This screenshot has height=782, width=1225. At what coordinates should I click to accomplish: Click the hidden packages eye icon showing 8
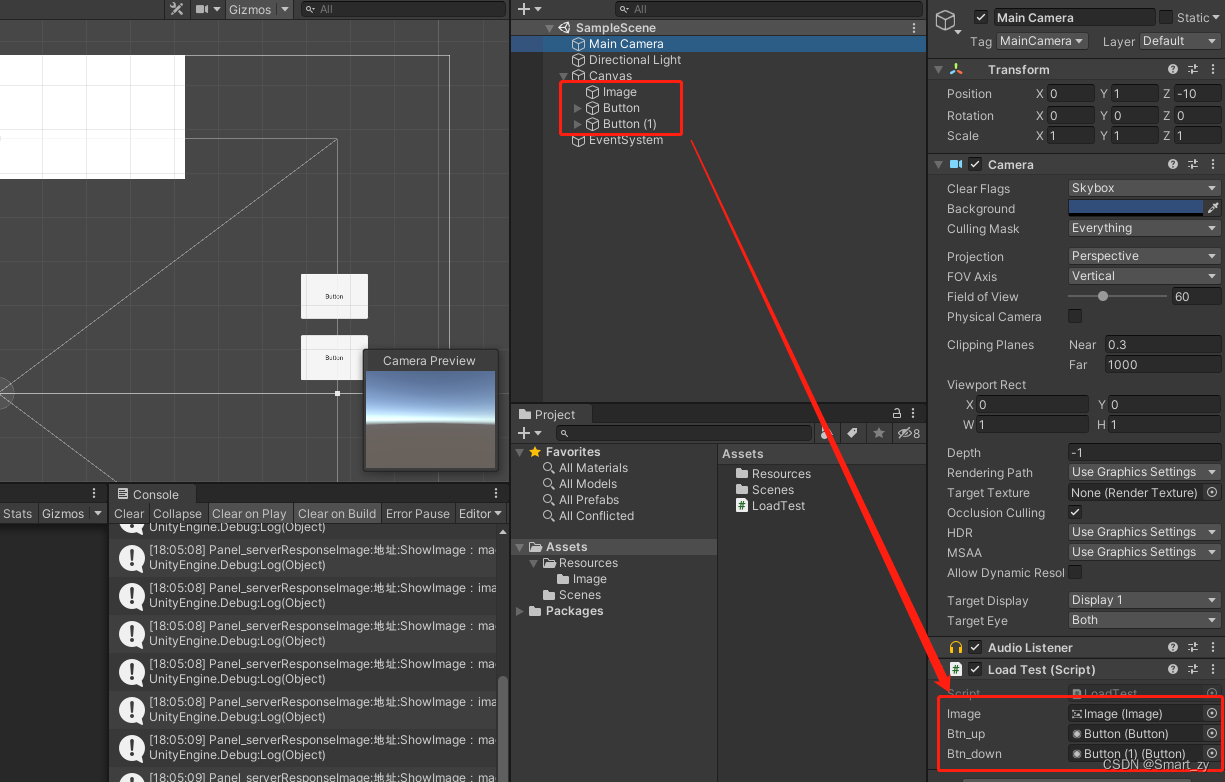click(906, 433)
